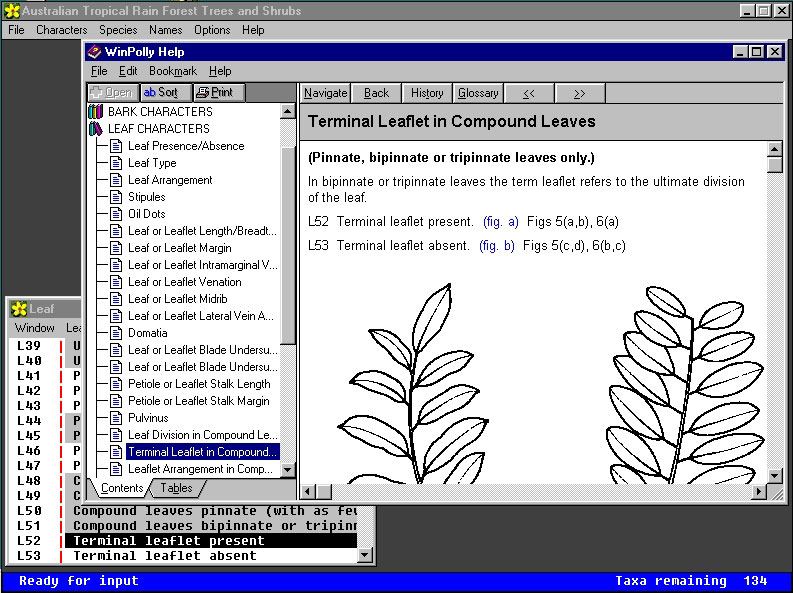Click the greyed Open toolbar button
The width and height of the screenshot is (793, 593).
tap(113, 93)
